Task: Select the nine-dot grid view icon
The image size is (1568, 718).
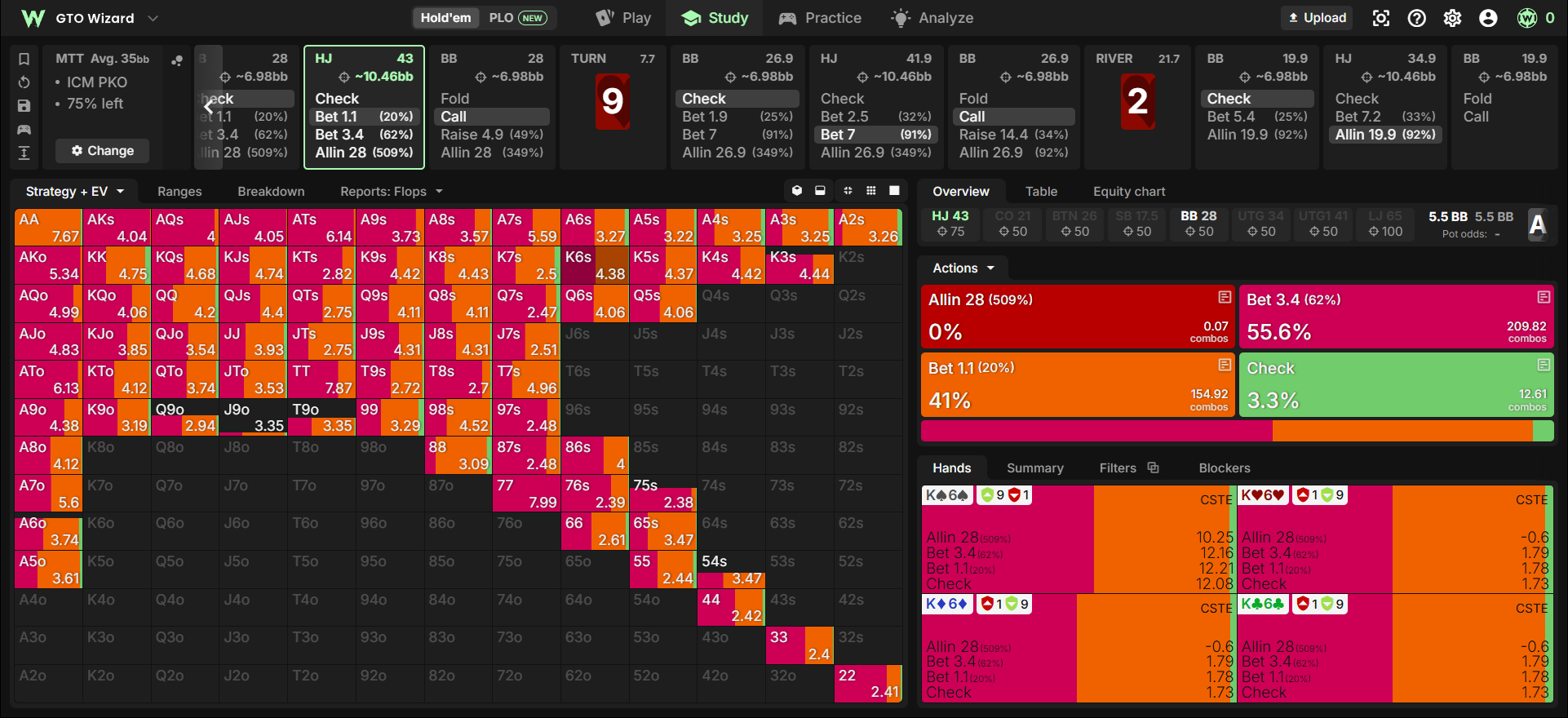Action: click(x=871, y=191)
